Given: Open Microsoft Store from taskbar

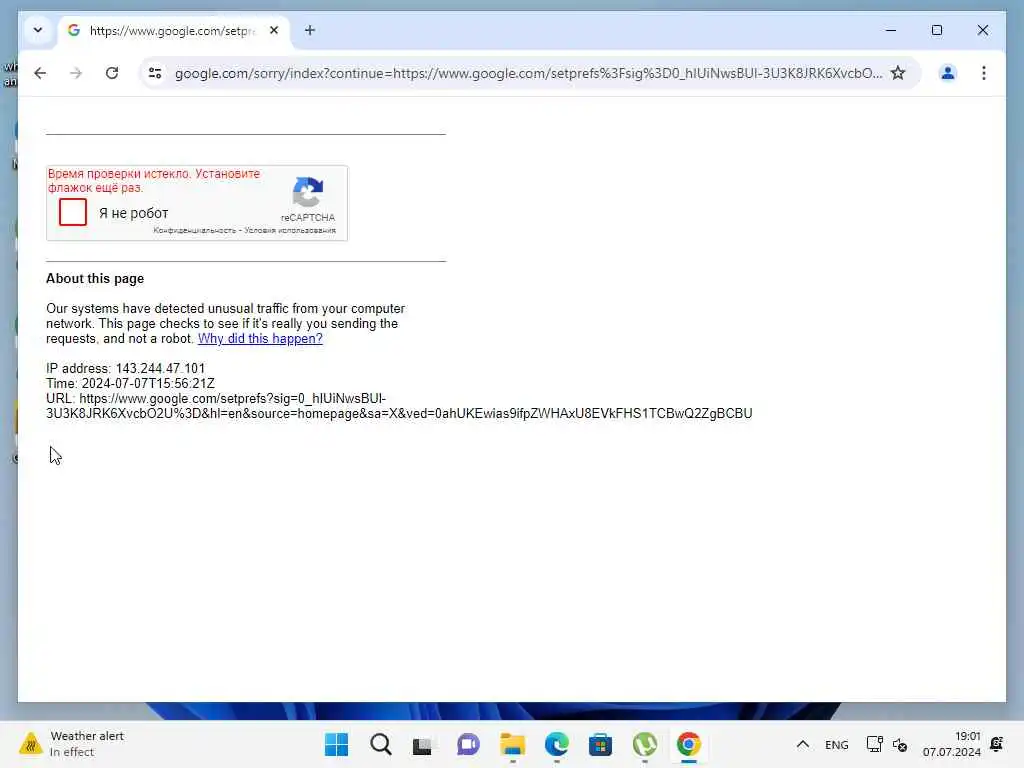Looking at the screenshot, I should coord(600,744).
